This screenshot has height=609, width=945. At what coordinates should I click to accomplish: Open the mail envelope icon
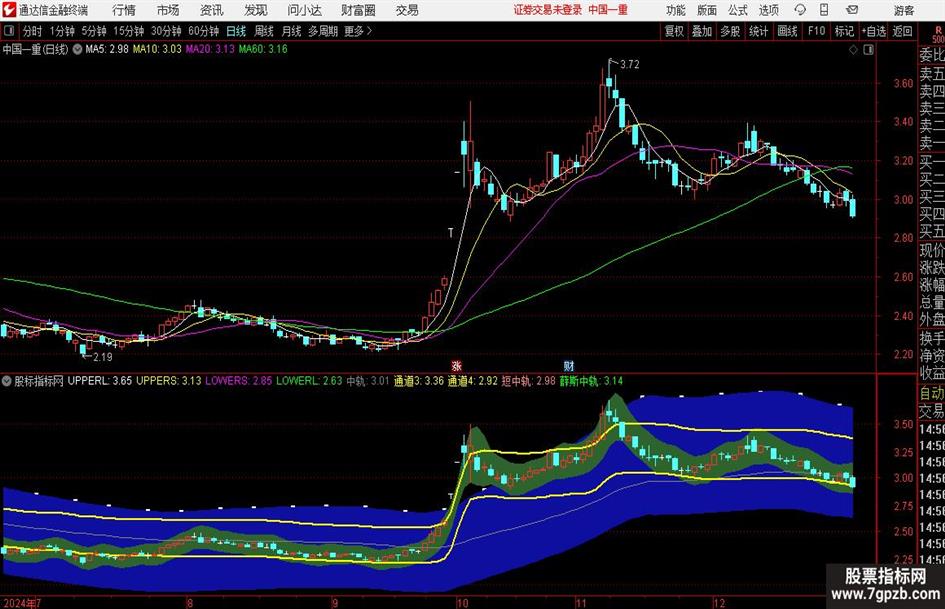pos(852,10)
